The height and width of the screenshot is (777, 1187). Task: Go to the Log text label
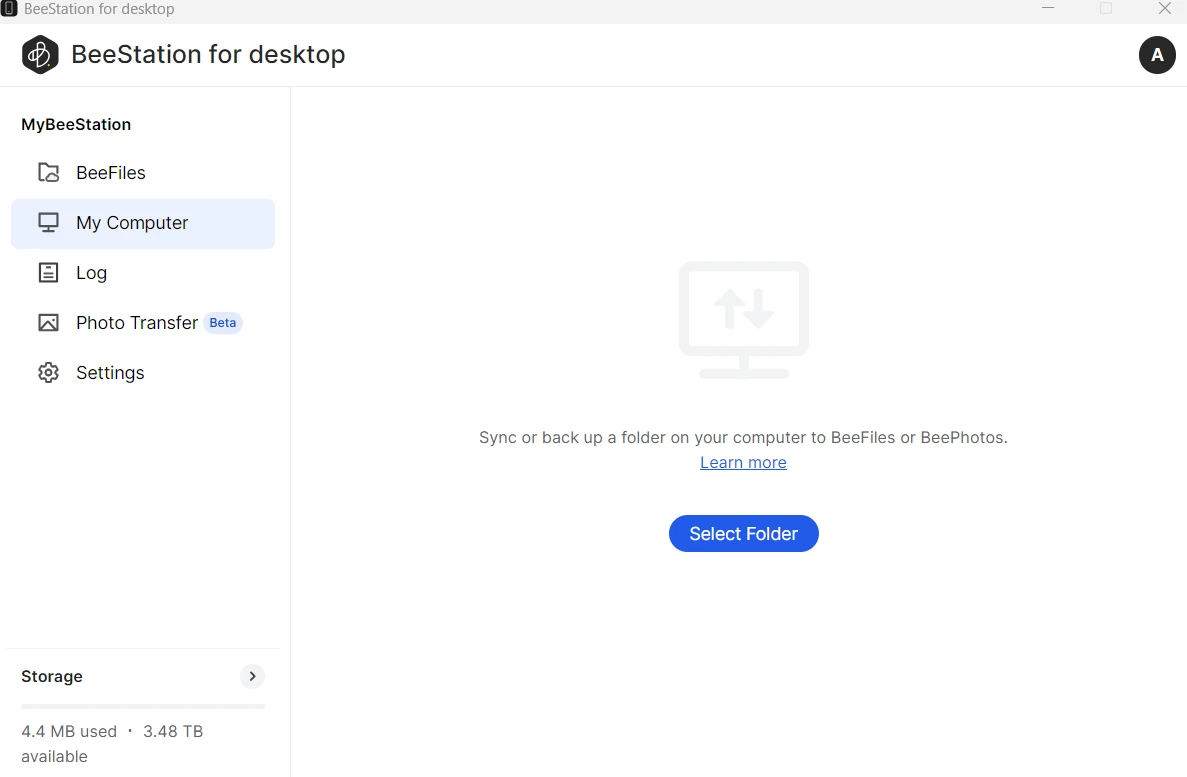[91, 273]
